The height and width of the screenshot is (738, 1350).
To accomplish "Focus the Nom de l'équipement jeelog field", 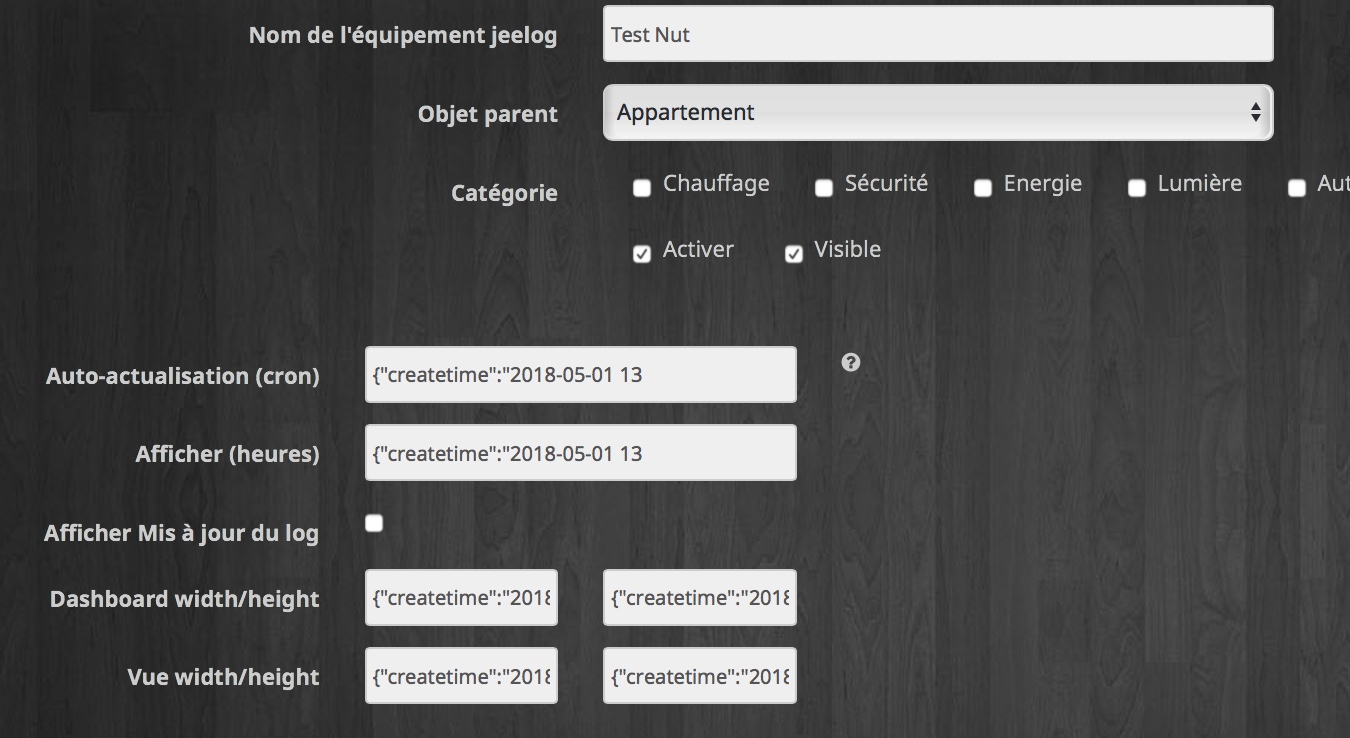I will (x=938, y=34).
